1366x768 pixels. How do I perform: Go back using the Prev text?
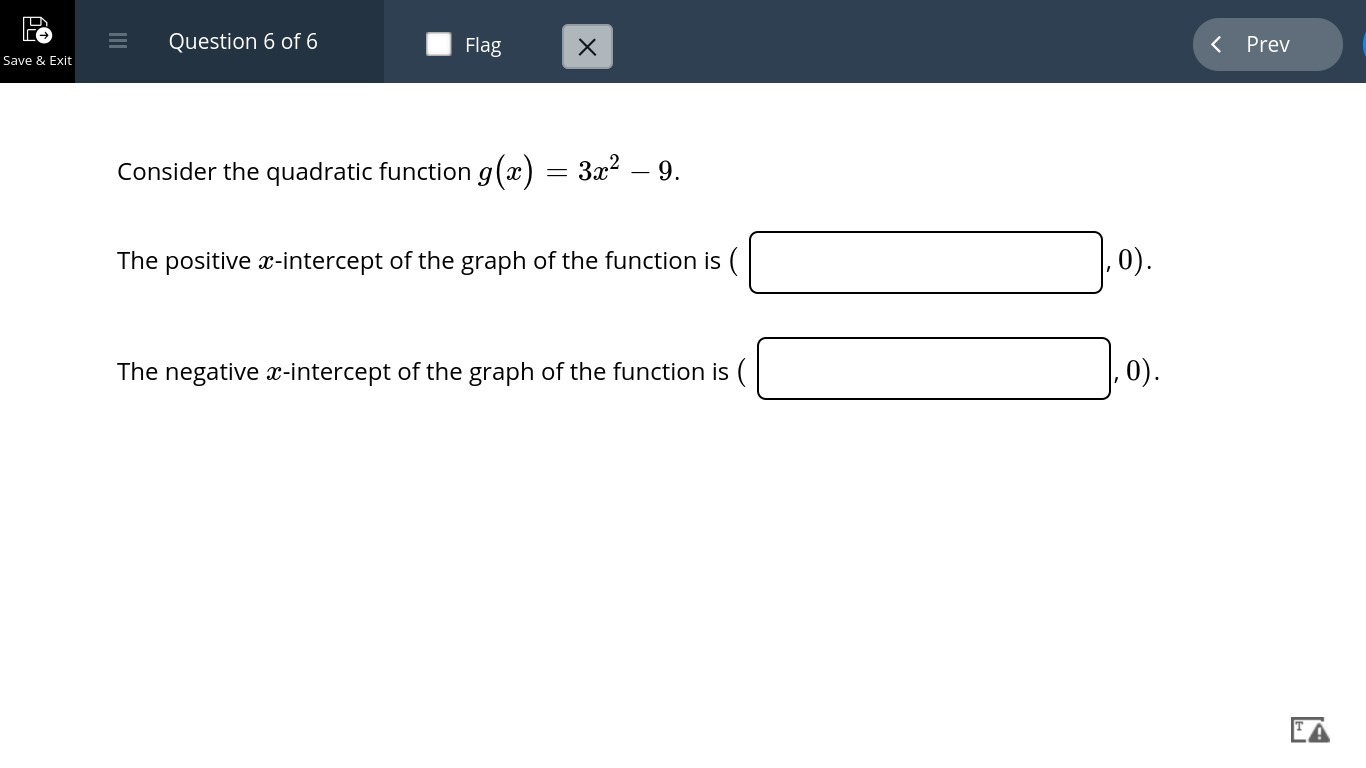coord(1267,44)
